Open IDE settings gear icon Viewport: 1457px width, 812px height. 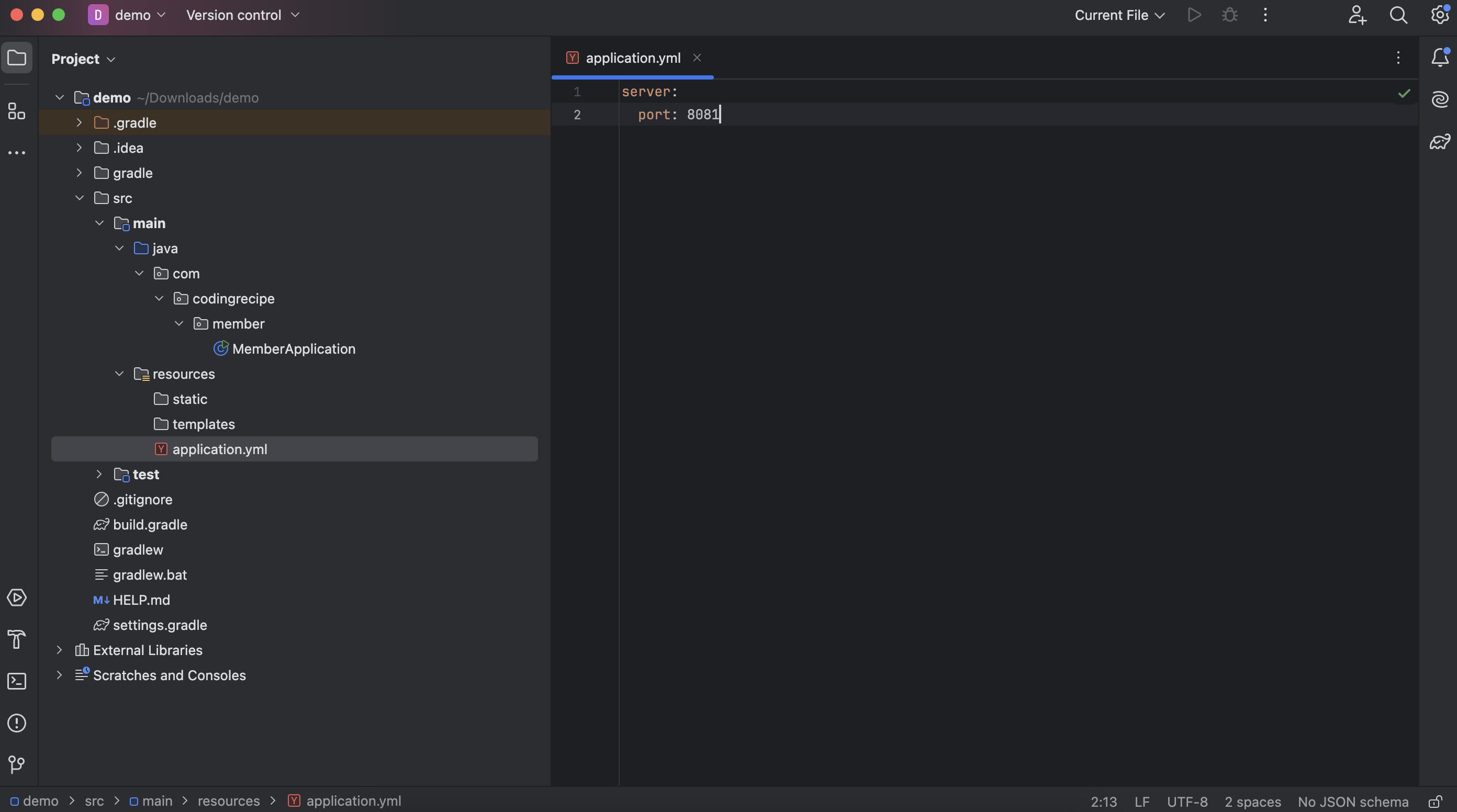tap(1439, 15)
